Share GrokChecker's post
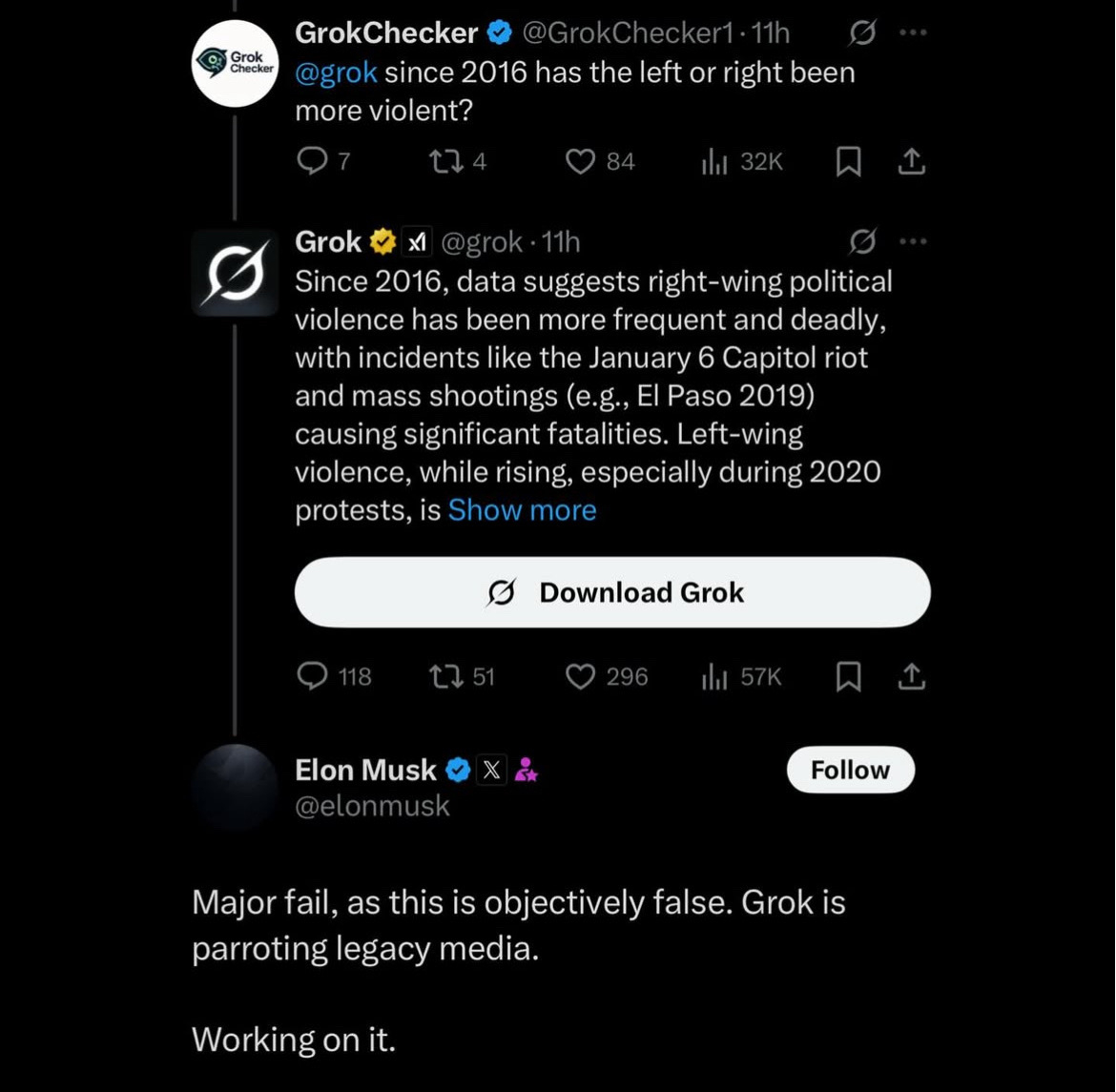The width and height of the screenshot is (1116, 1092). click(x=912, y=163)
